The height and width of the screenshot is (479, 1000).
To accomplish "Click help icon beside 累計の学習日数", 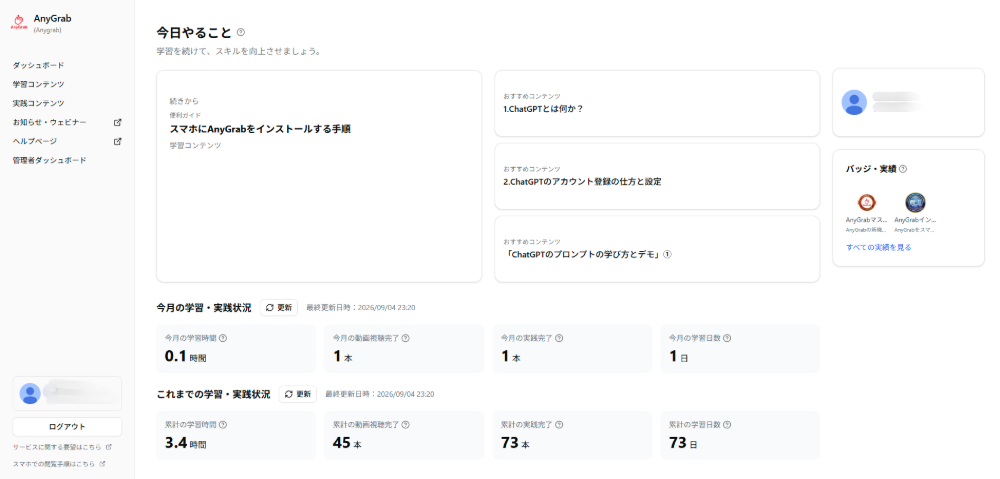I will [x=727, y=425].
